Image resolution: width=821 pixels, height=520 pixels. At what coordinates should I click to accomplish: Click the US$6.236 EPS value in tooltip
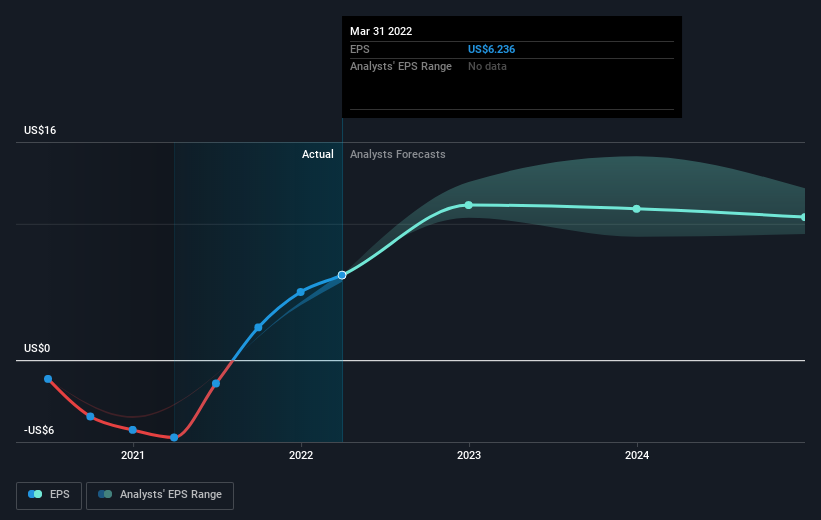click(x=491, y=49)
